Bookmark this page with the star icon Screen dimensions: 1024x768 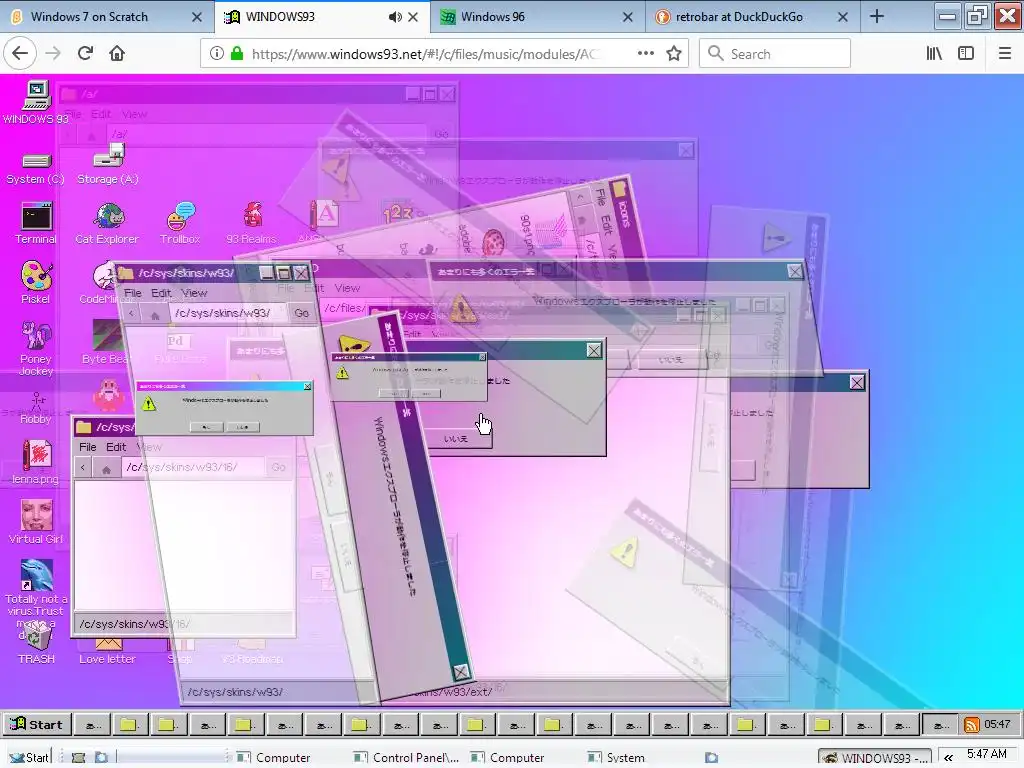click(674, 54)
